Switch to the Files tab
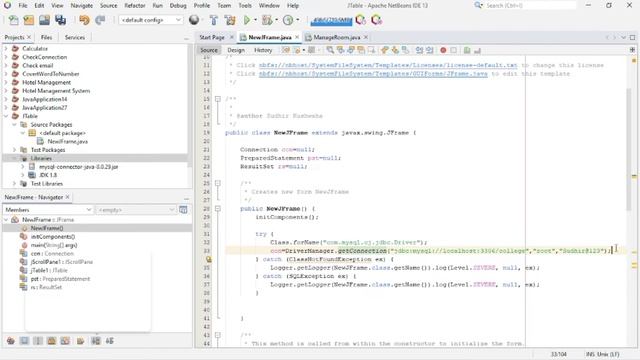Viewport: 640px width, 360px height. point(47,37)
